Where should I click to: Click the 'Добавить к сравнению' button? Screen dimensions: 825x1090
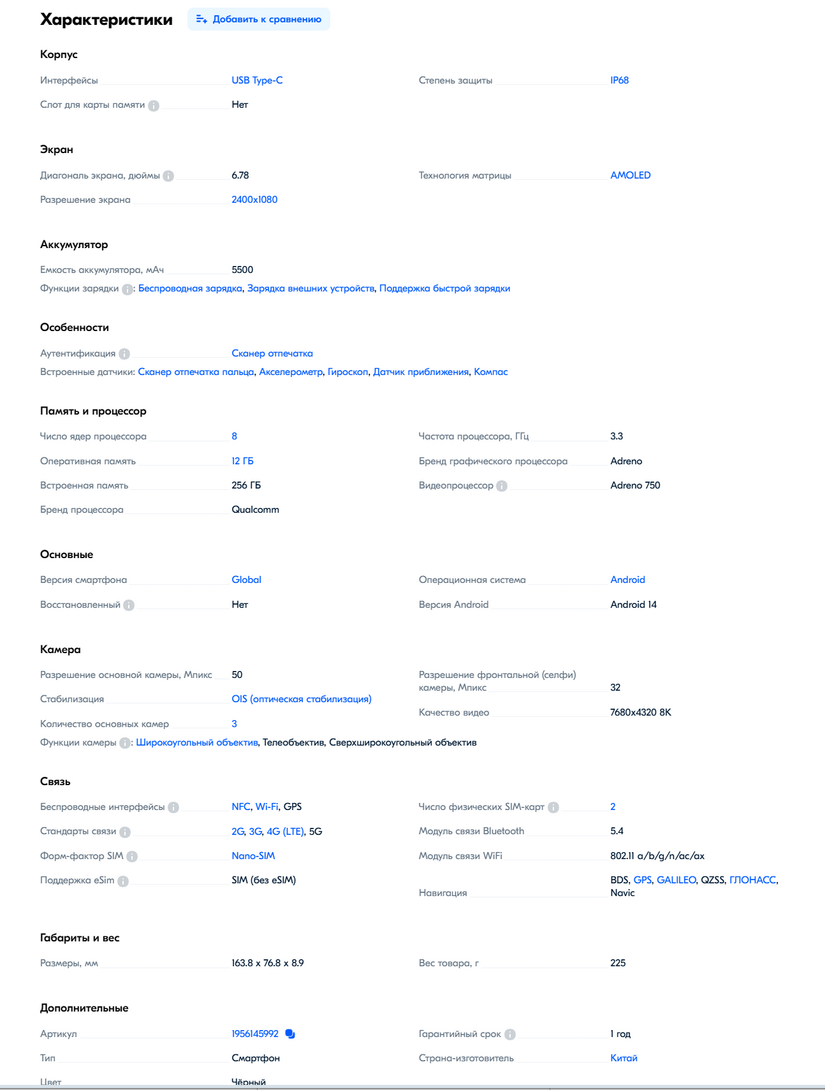point(258,19)
